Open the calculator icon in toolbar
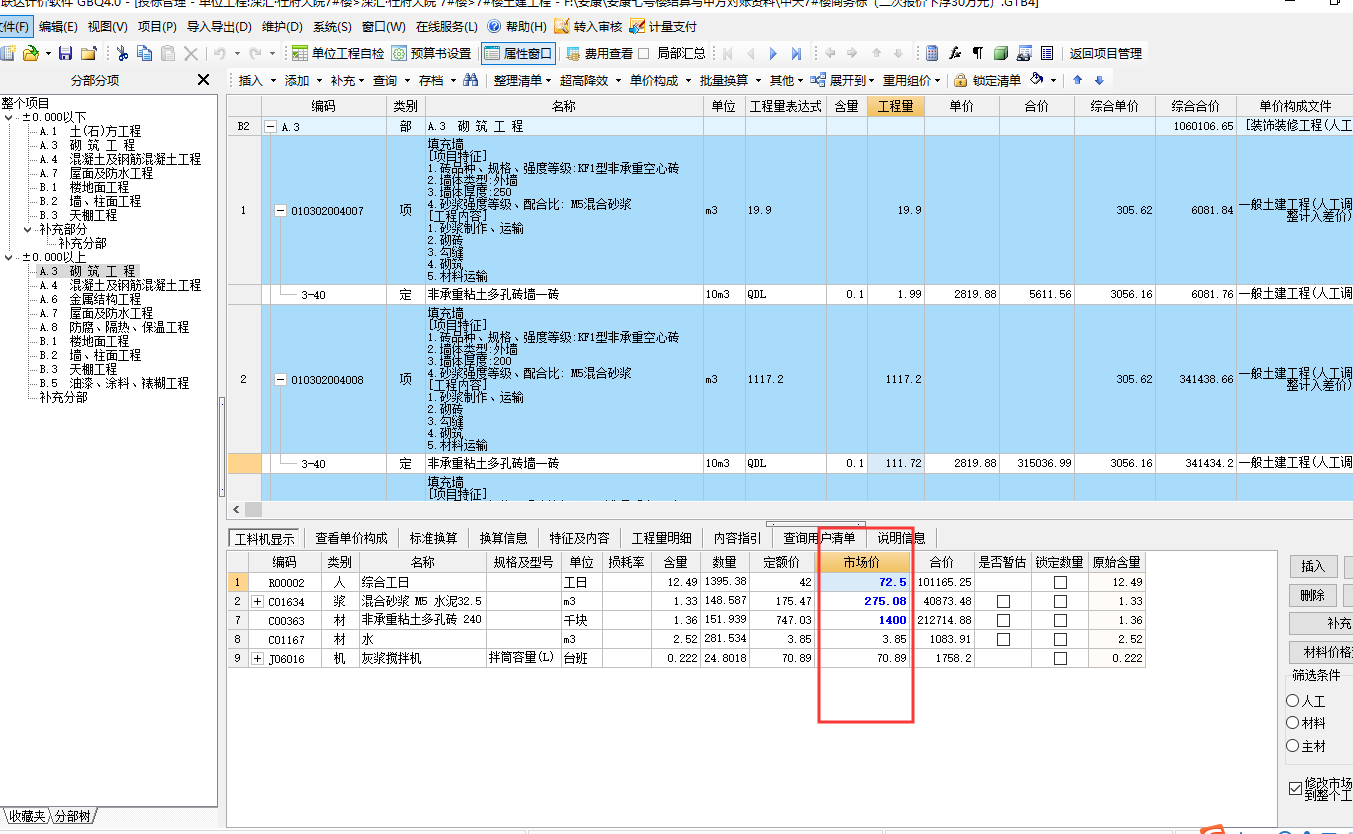1353x834 pixels. coord(932,53)
